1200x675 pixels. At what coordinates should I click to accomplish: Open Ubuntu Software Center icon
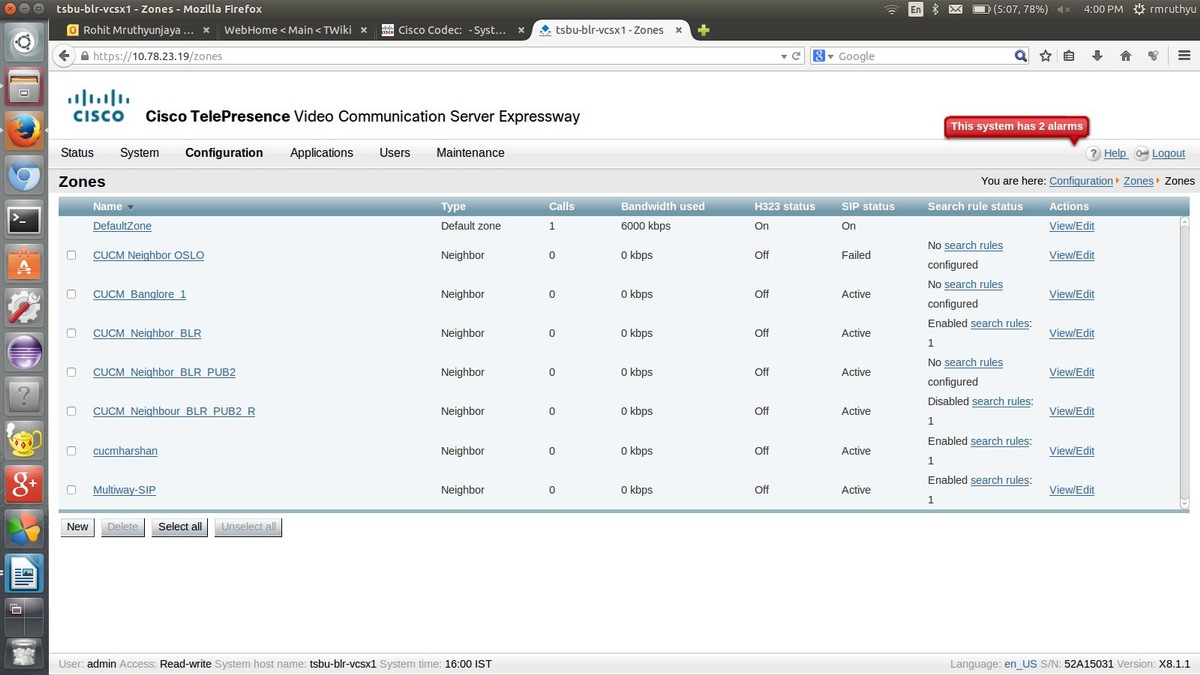click(x=24, y=263)
